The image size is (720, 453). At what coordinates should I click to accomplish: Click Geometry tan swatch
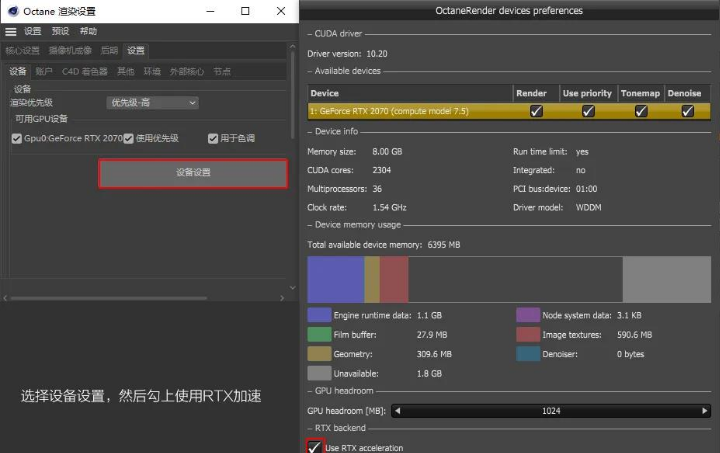(319, 354)
